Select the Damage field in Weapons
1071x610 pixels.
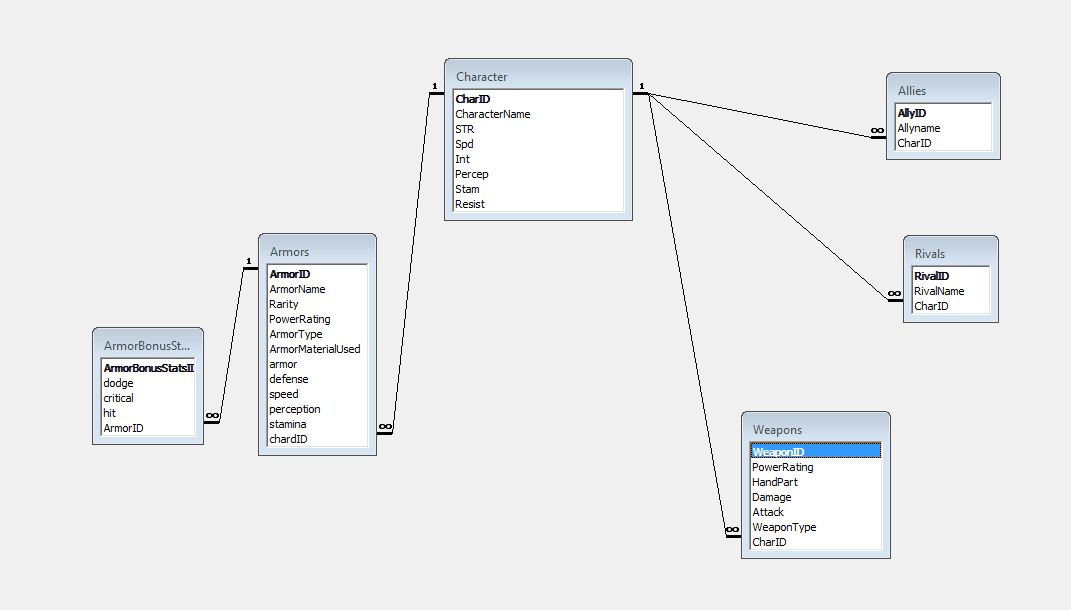click(771, 497)
